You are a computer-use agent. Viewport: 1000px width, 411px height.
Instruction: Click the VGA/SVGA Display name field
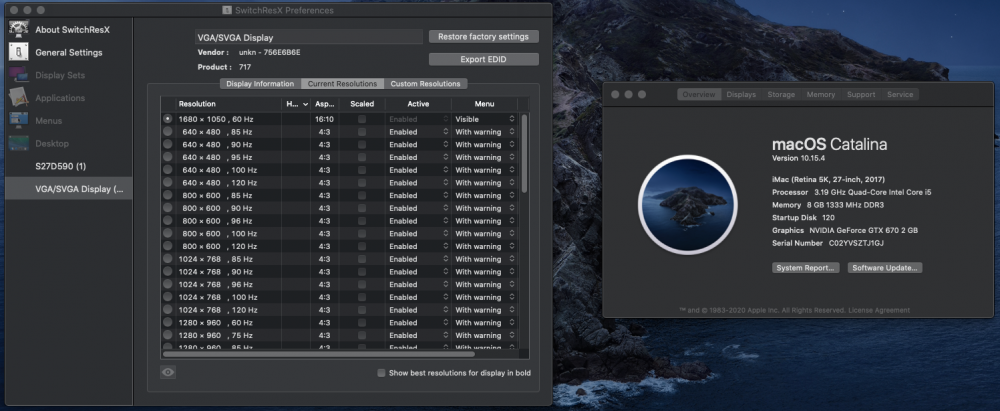(x=309, y=37)
